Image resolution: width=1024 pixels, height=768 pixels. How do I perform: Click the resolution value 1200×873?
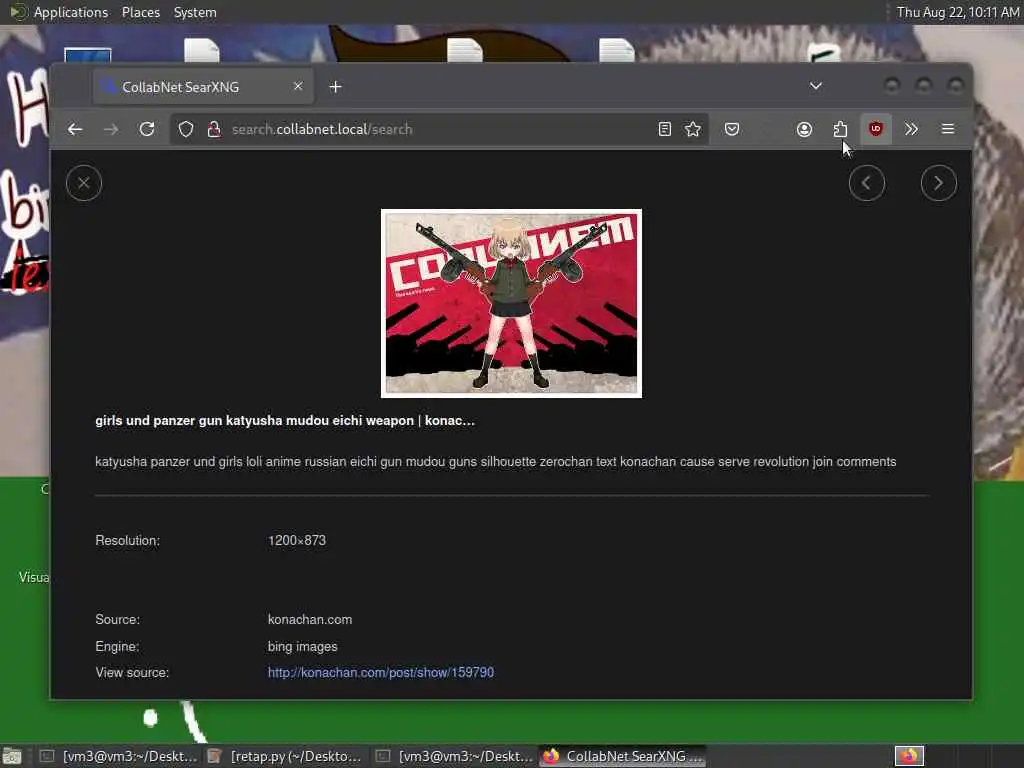296,541
